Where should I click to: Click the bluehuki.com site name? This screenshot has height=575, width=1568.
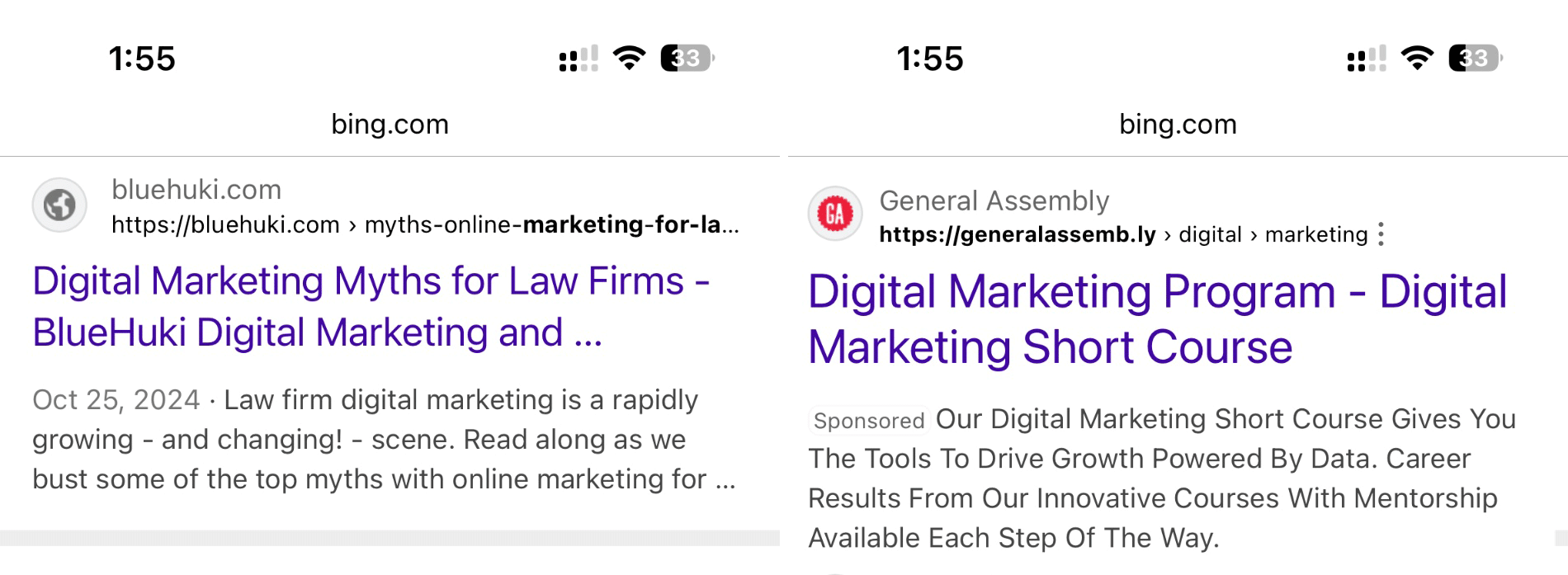pyautogui.click(x=196, y=190)
